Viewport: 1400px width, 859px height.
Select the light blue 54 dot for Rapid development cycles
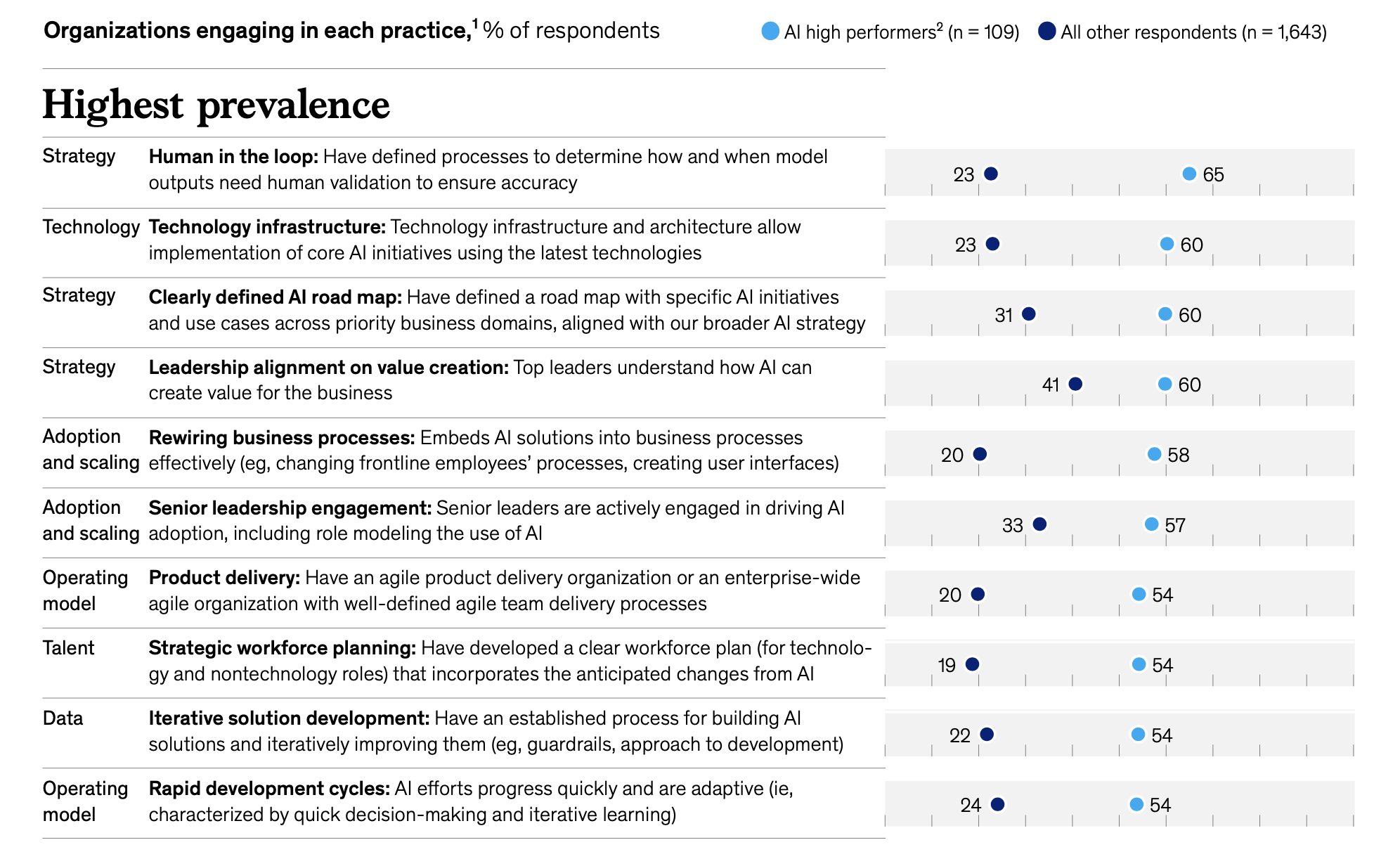[1136, 804]
